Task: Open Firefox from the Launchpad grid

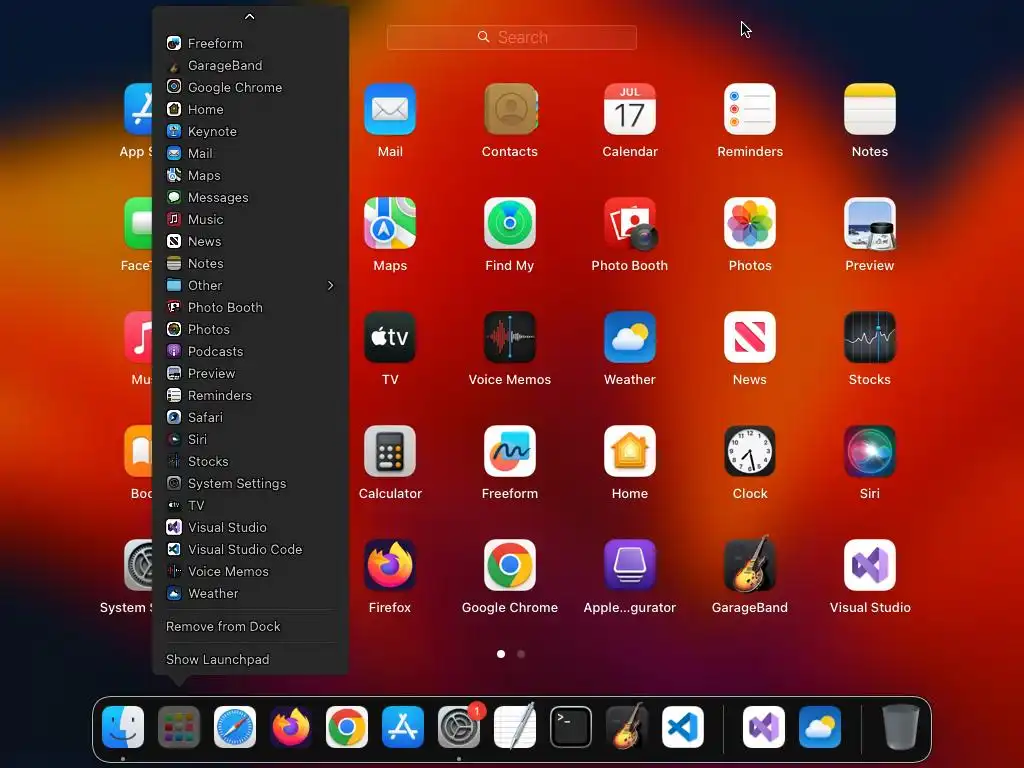Action: 390,565
